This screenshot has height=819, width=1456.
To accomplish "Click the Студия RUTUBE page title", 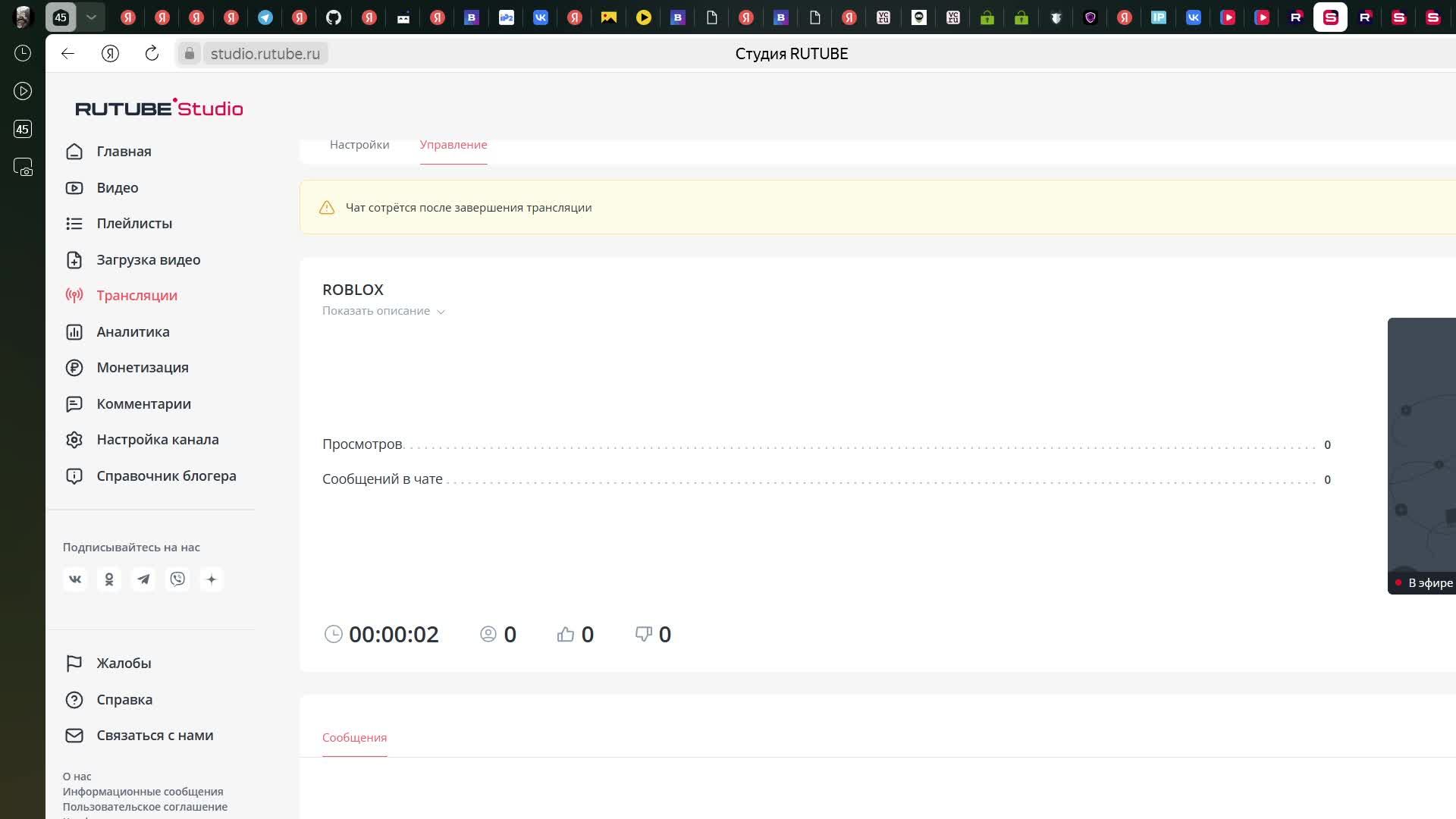I will 792,54.
